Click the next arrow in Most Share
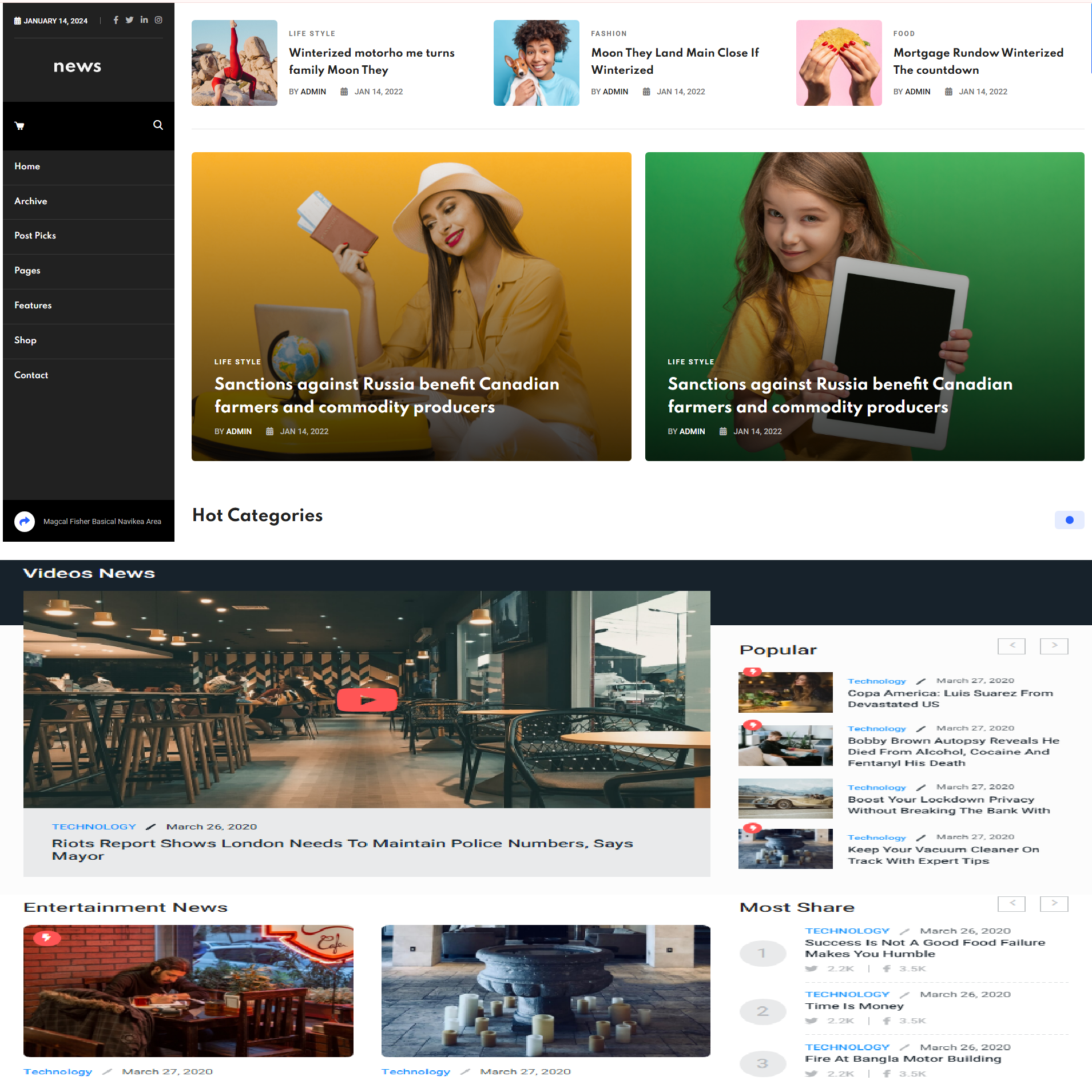1092x1092 pixels. [1054, 904]
